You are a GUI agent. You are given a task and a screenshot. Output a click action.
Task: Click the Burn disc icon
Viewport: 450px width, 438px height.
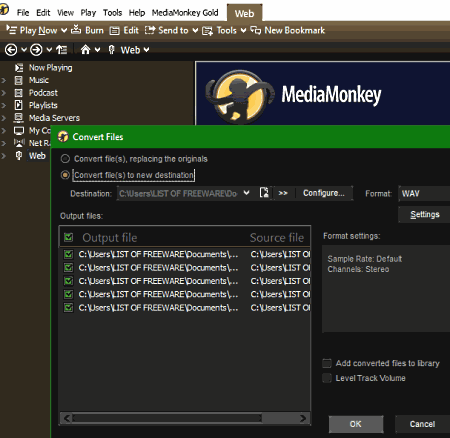(76, 30)
